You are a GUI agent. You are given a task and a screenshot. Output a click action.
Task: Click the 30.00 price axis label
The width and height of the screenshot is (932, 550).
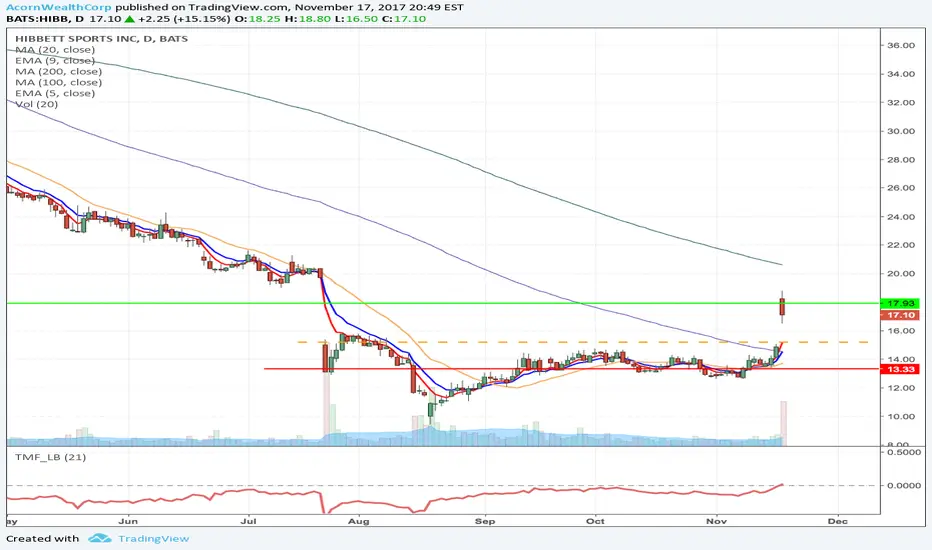[900, 131]
